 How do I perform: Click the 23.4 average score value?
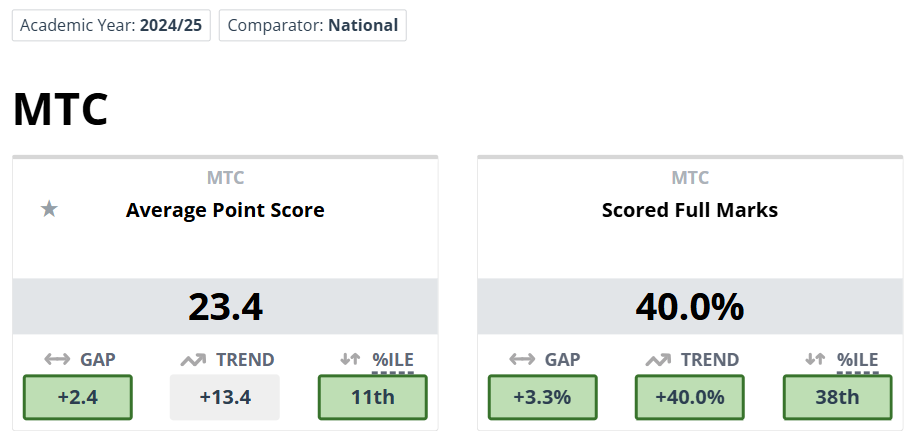click(x=225, y=306)
